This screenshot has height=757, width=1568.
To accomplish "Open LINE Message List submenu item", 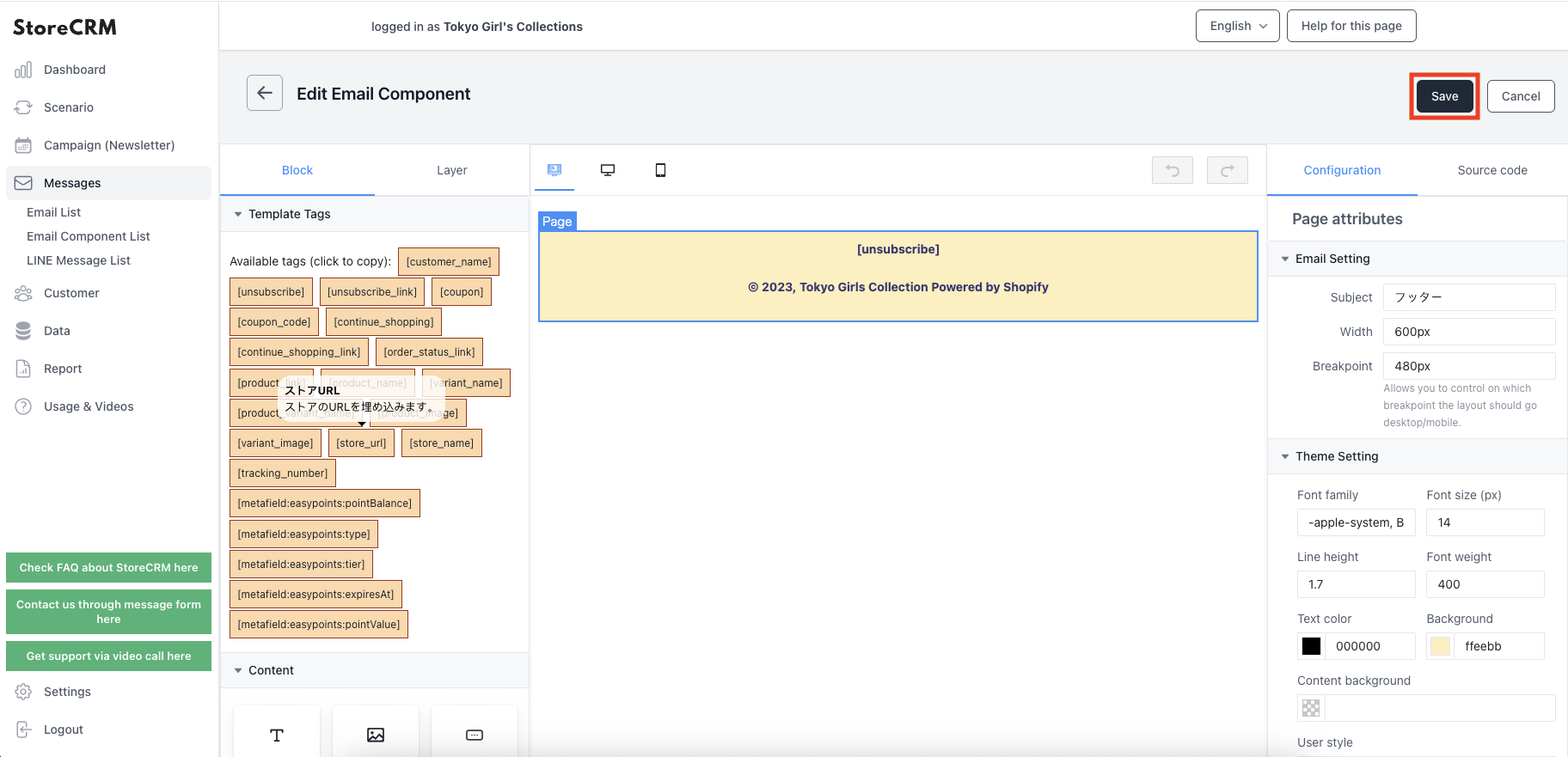I will [x=79, y=260].
